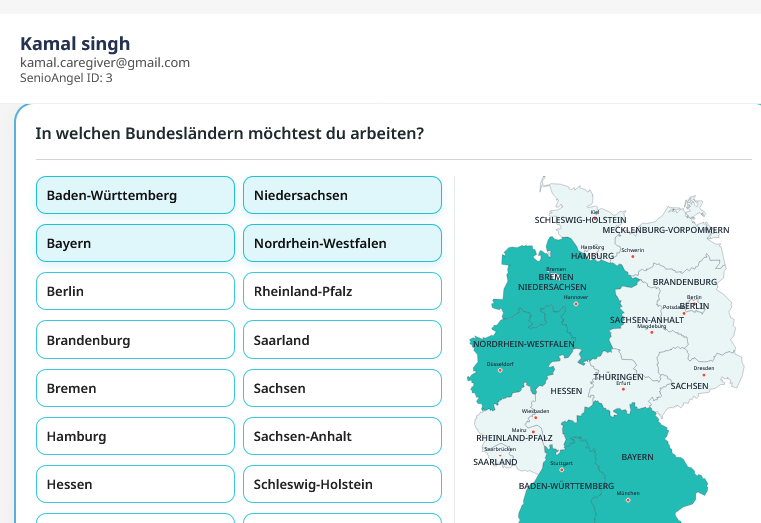Deselect the Bayern state button
The width and height of the screenshot is (761, 523).
[x=135, y=243]
